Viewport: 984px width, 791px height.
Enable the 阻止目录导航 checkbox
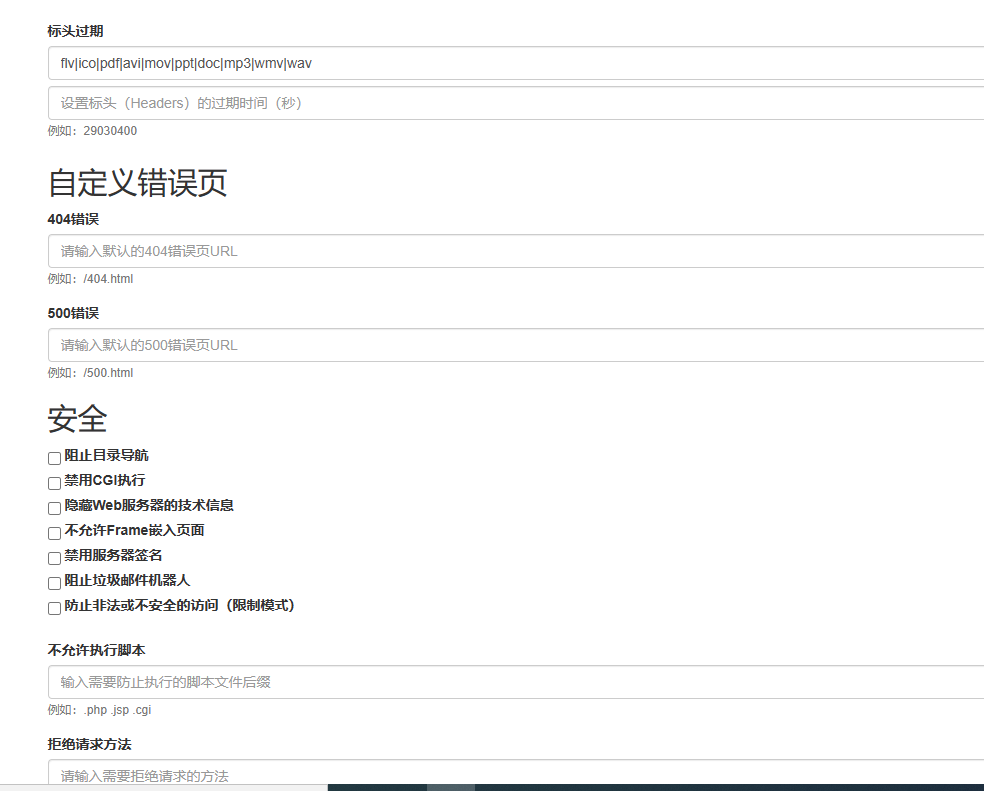point(55,458)
